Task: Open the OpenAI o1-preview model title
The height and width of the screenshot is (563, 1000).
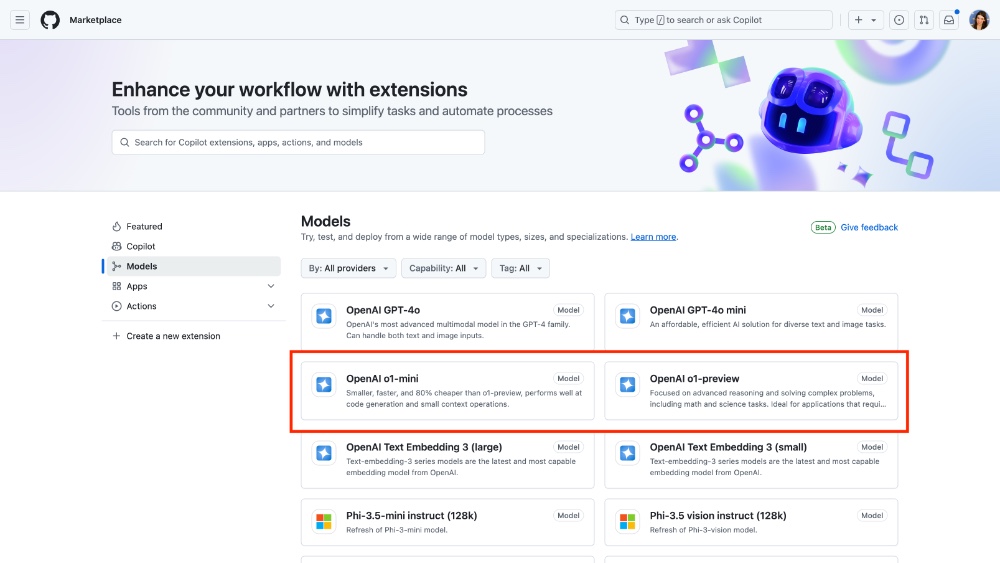Action: pyautogui.click(x=694, y=379)
